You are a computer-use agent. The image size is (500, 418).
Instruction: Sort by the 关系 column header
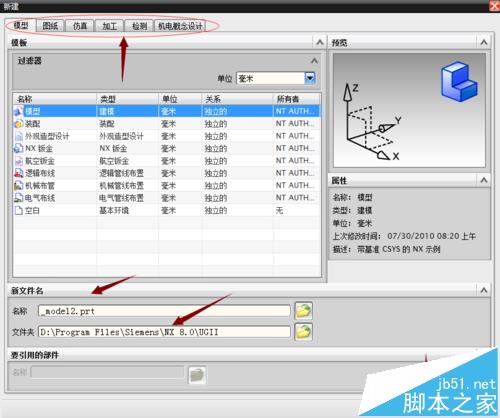237,99
